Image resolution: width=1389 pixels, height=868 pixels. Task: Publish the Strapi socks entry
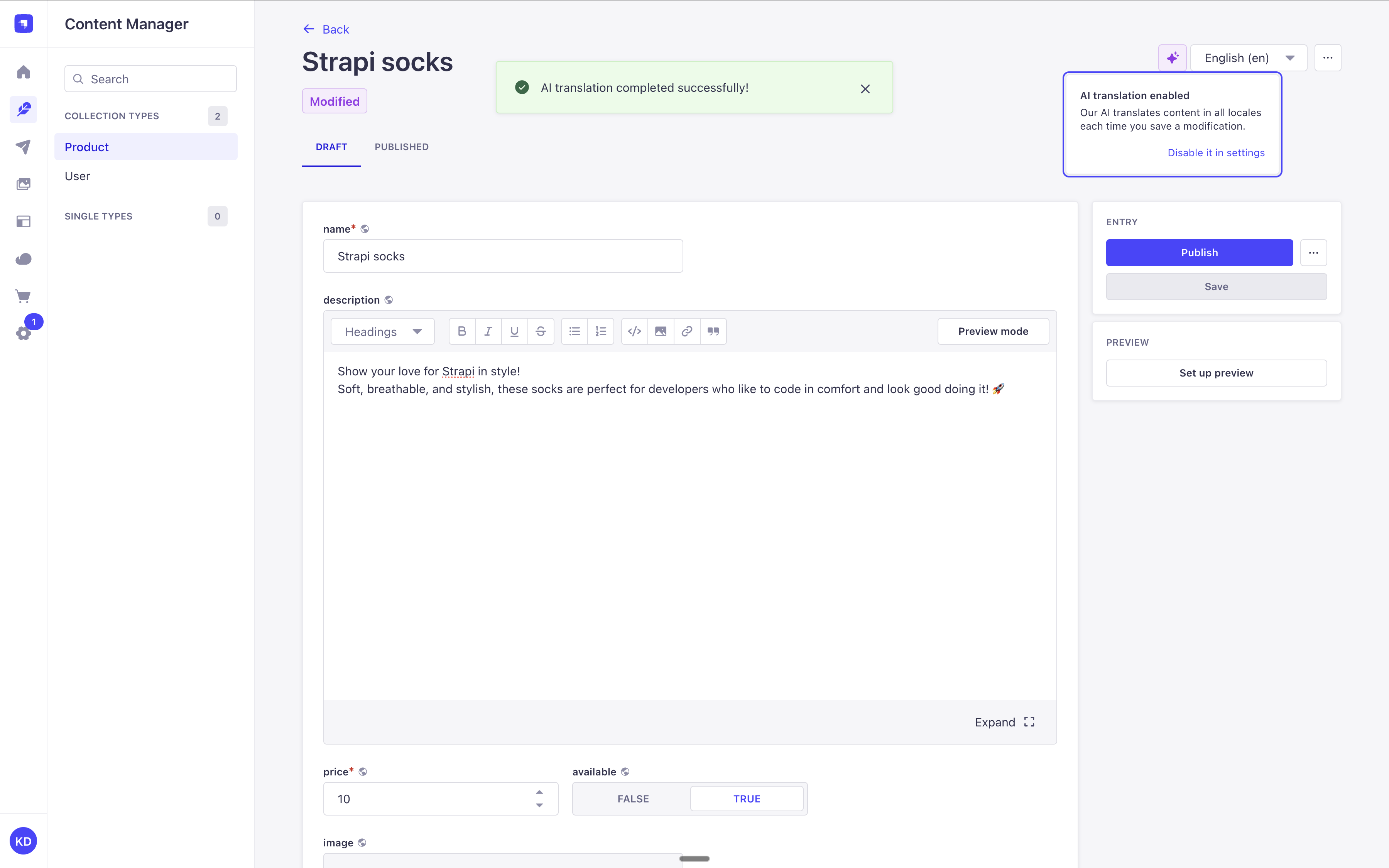(1199, 253)
